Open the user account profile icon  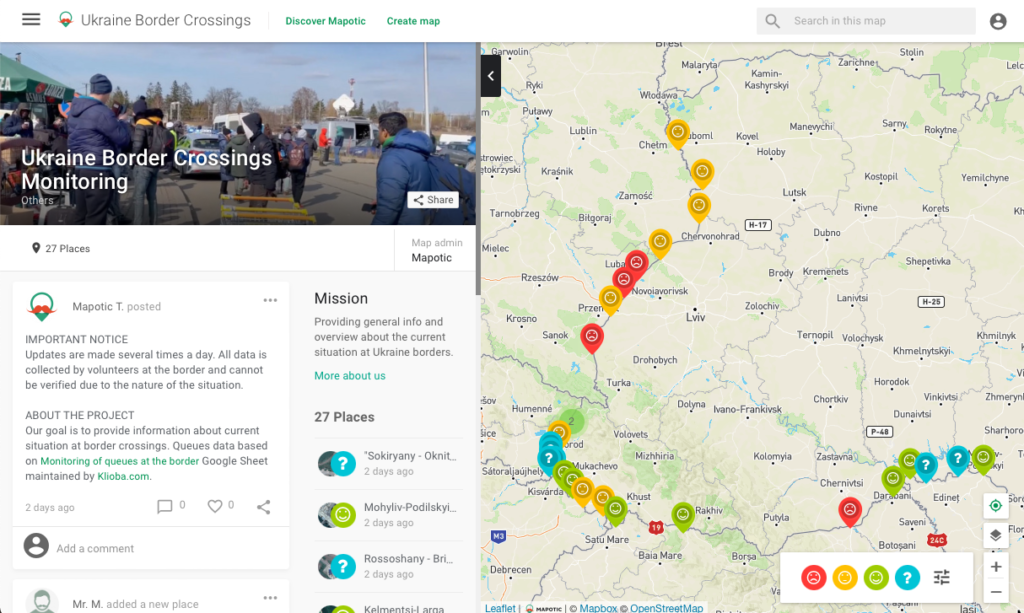tap(998, 21)
